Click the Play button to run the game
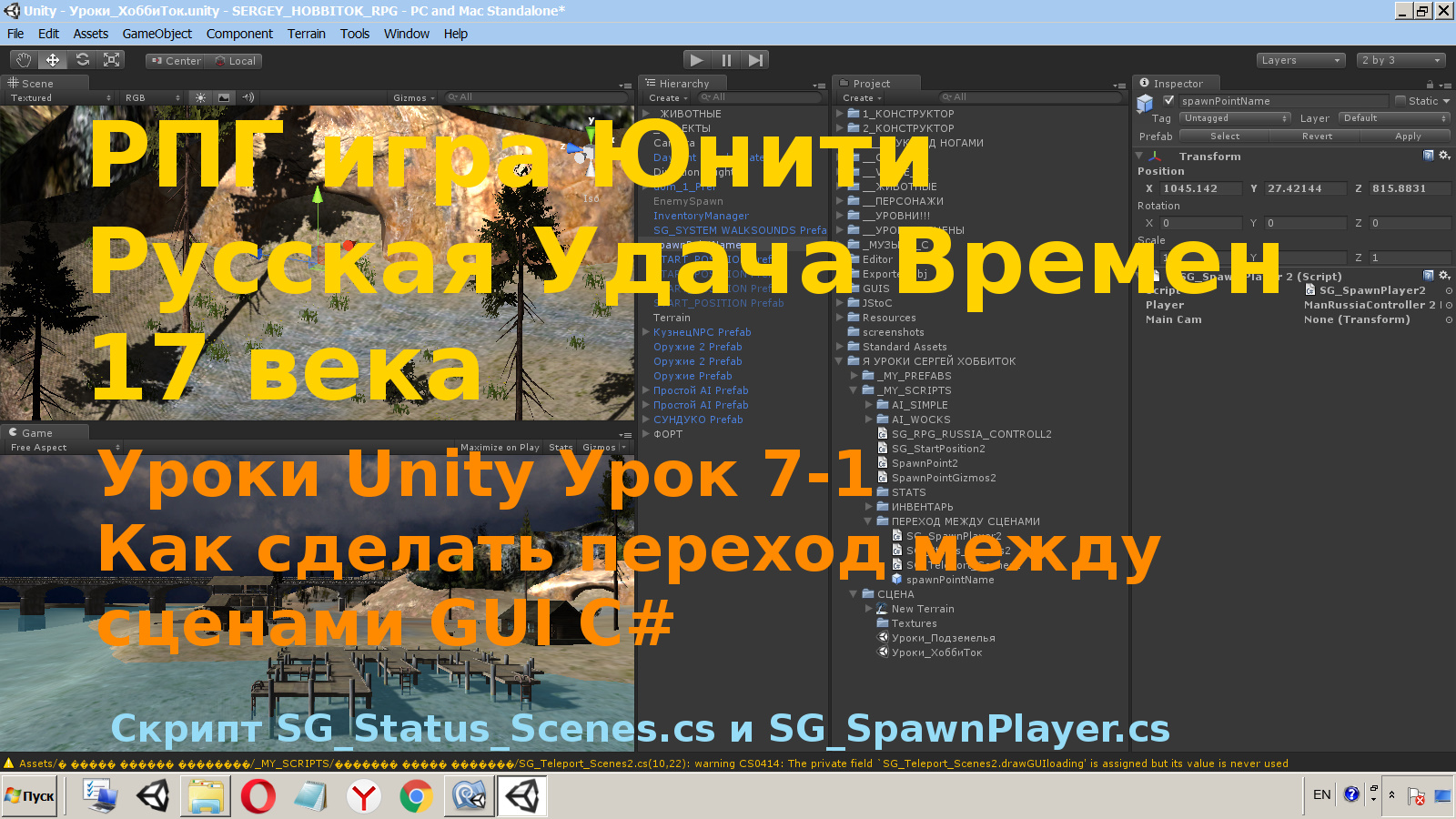The height and width of the screenshot is (819, 1456). (696, 60)
